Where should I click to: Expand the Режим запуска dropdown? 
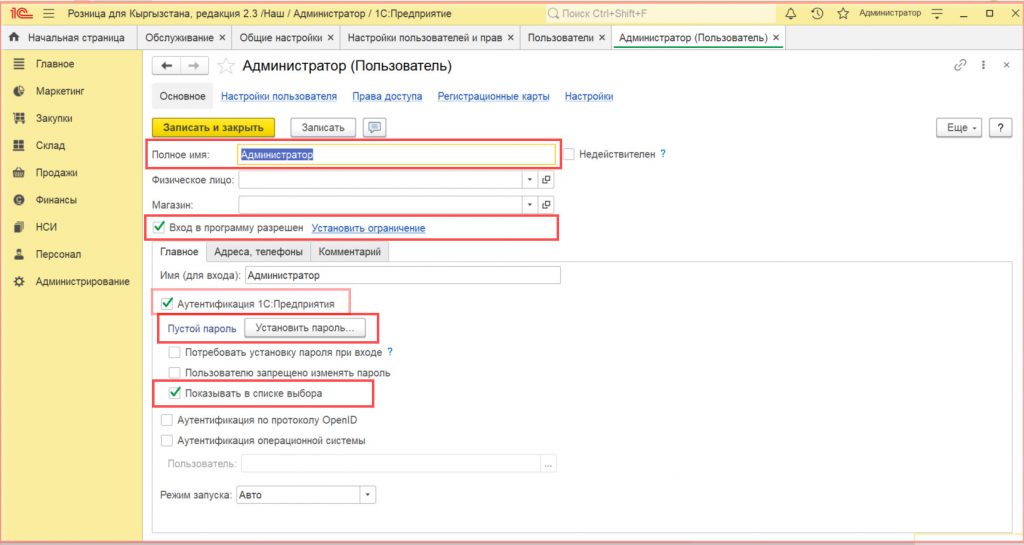[368, 495]
